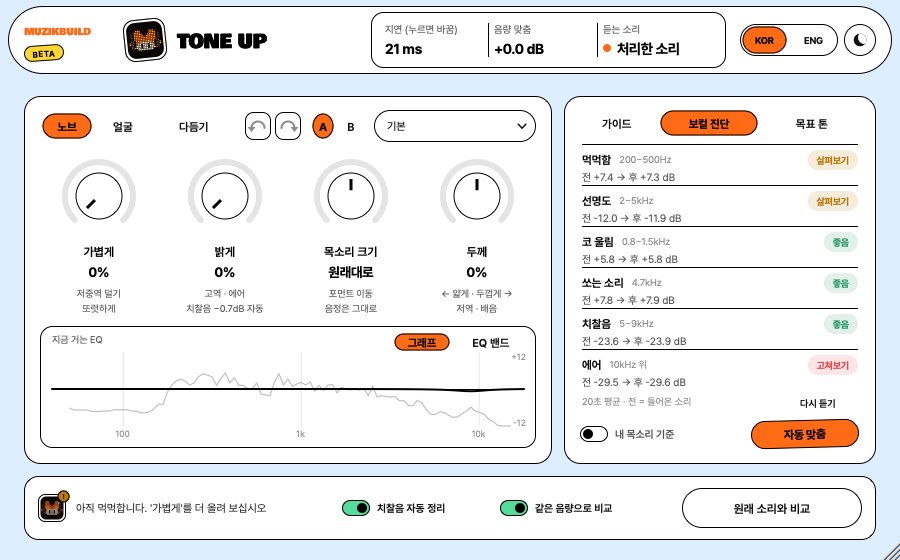Undo the last knob change
Image resolution: width=900 pixels, height=560 pixels.
click(x=258, y=126)
